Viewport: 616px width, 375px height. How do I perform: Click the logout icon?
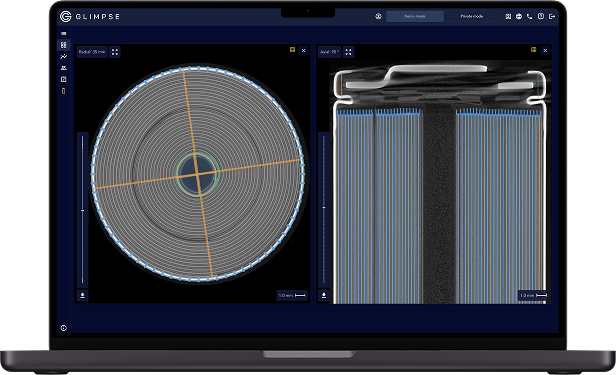click(552, 16)
